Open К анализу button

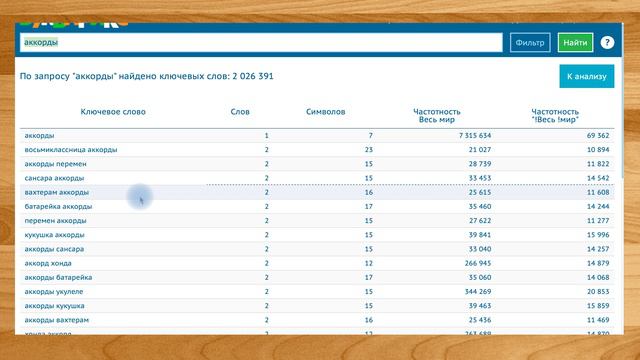(587, 76)
